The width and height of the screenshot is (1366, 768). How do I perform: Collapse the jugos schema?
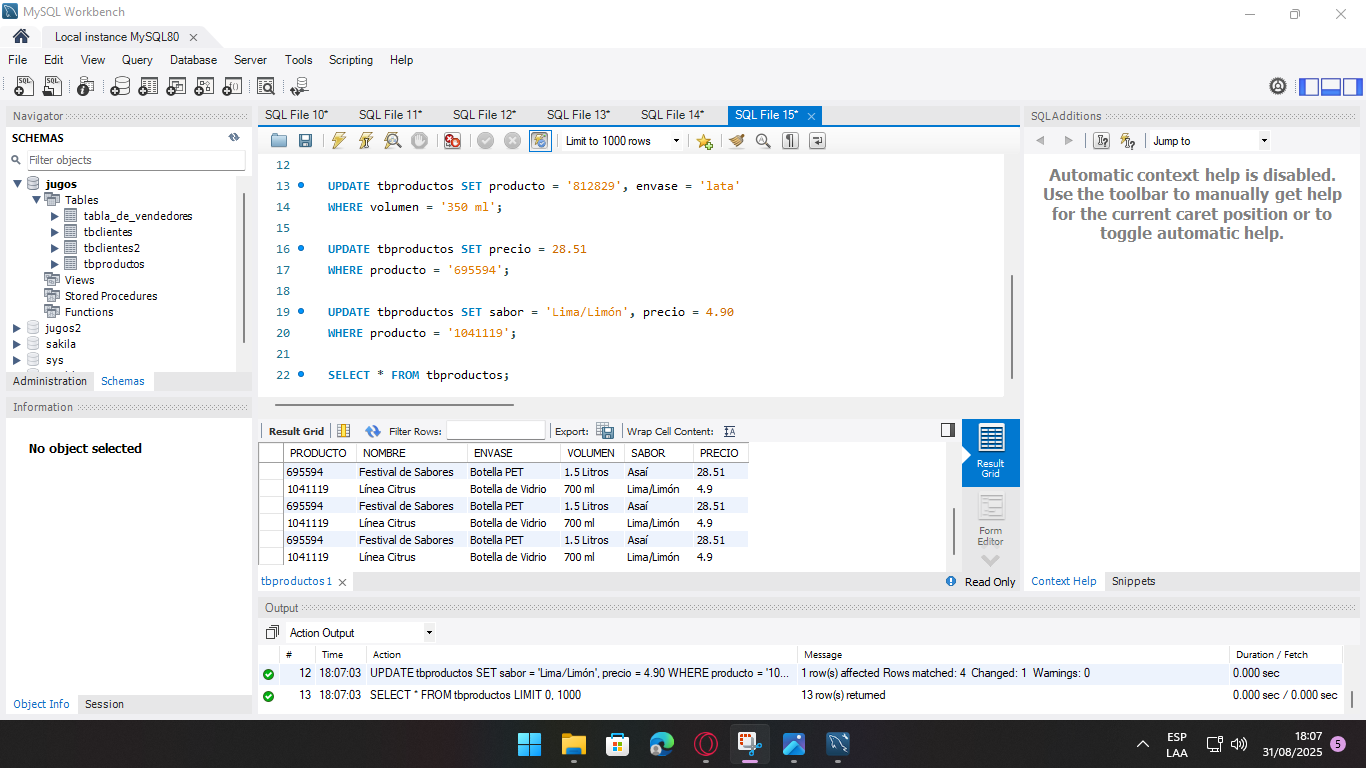(x=17, y=184)
